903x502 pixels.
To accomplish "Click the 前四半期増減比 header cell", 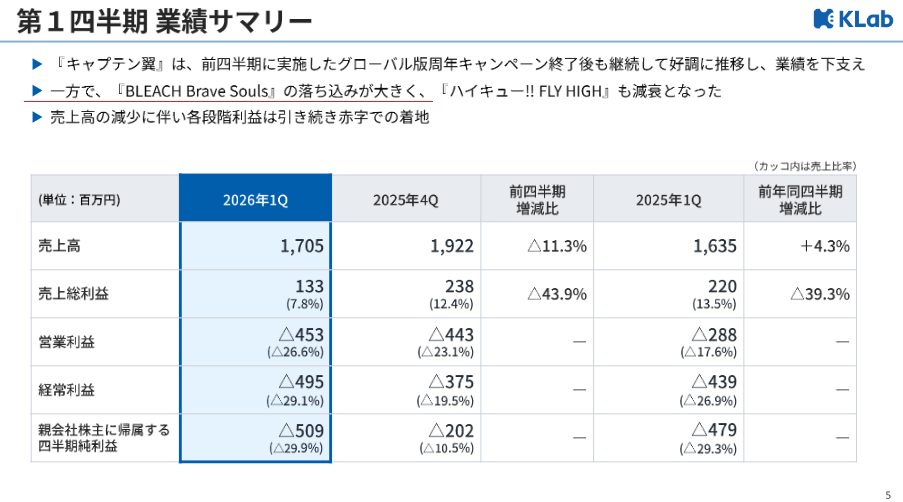I will 537,199.
